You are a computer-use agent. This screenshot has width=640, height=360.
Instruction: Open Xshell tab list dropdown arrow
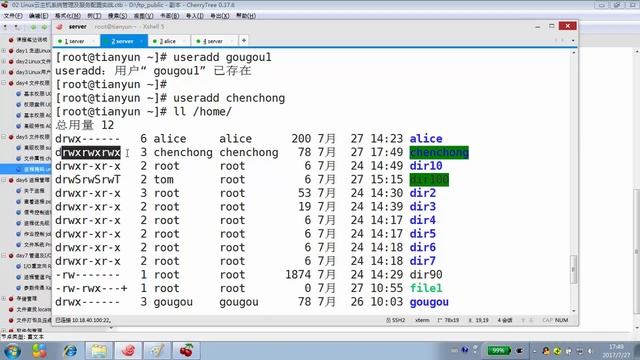pos(573,41)
